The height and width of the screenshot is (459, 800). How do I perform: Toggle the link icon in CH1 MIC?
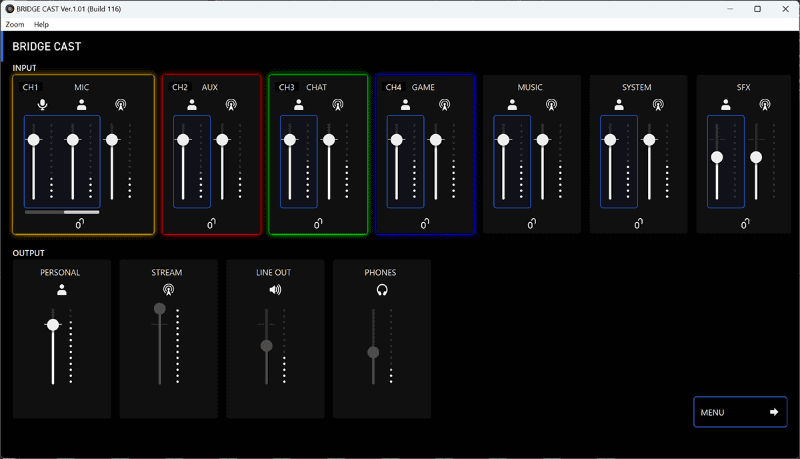click(80, 223)
